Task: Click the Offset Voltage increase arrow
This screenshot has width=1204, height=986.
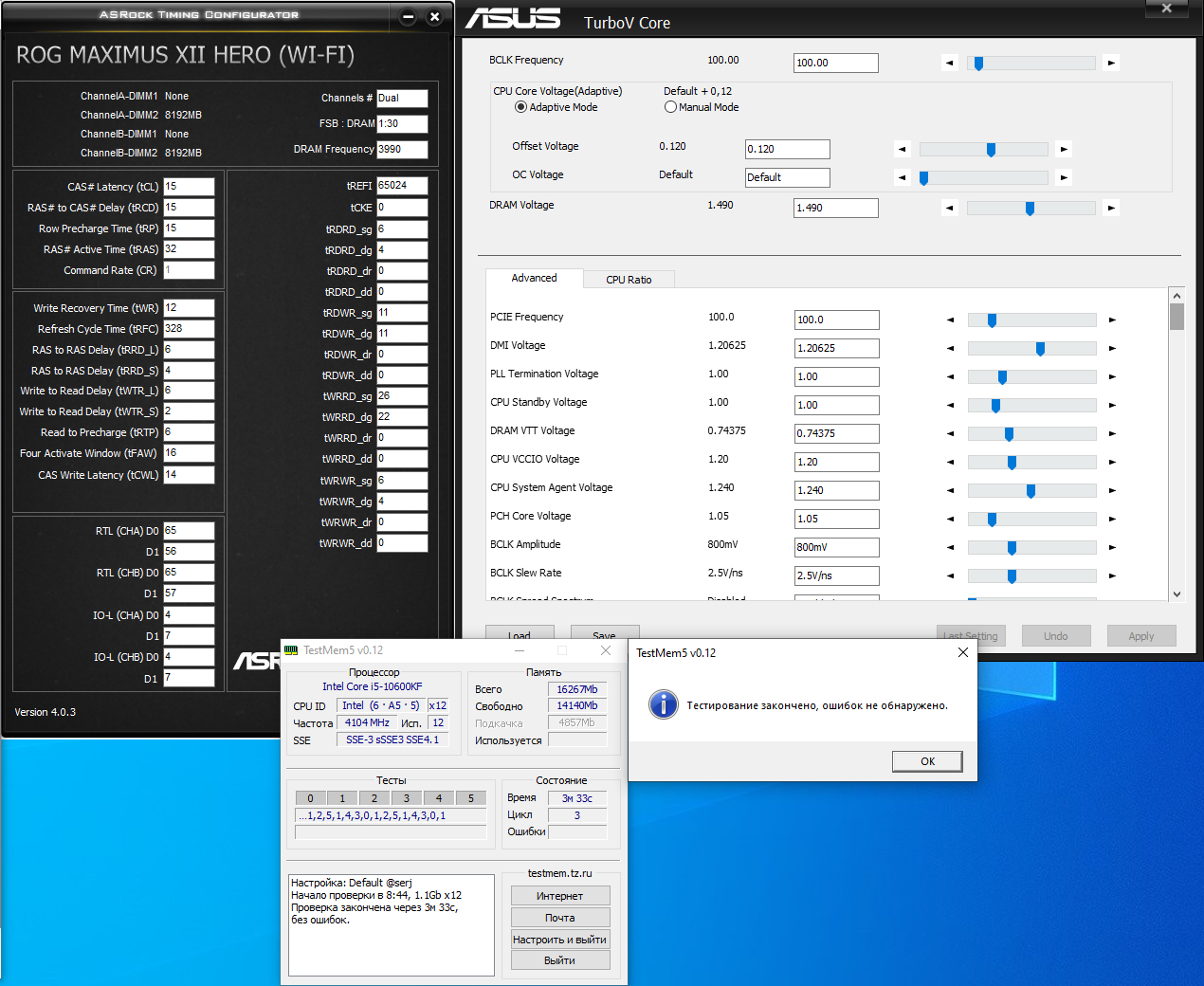Action: click(x=1064, y=149)
